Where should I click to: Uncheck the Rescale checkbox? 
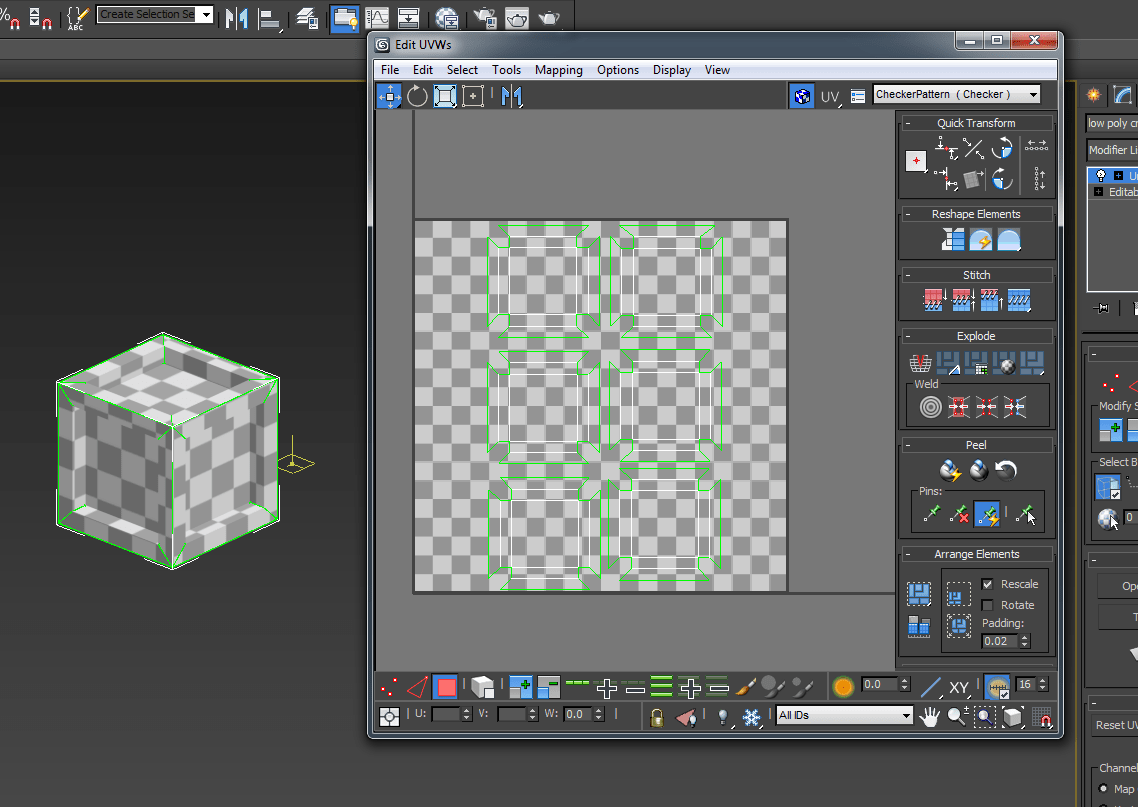(x=987, y=584)
